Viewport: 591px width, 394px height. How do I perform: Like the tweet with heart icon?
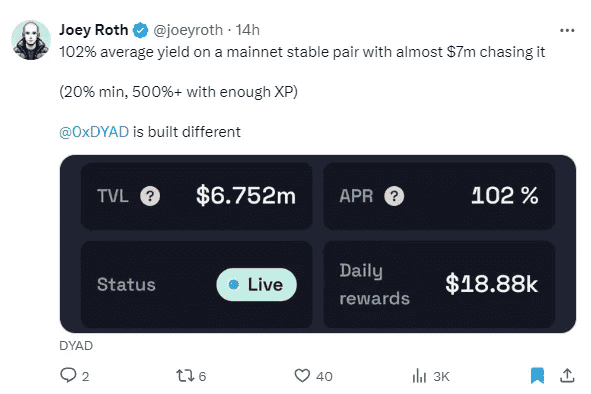pyautogui.click(x=302, y=376)
